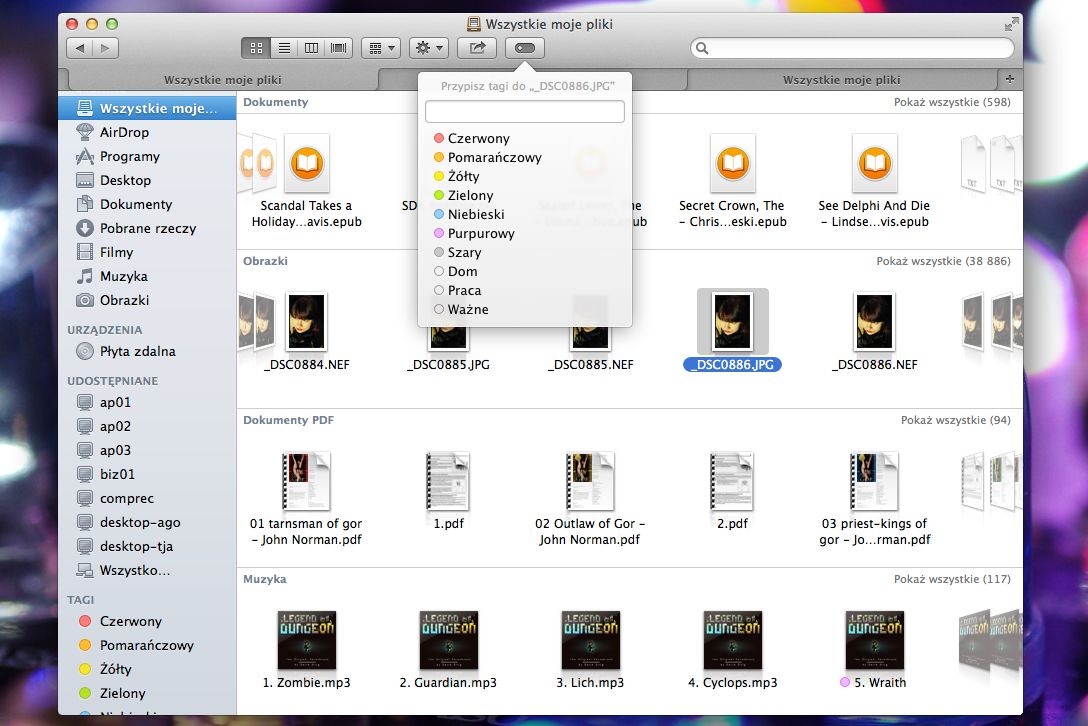Go back with the left arrow button
1088x726 pixels.
click(x=80, y=48)
